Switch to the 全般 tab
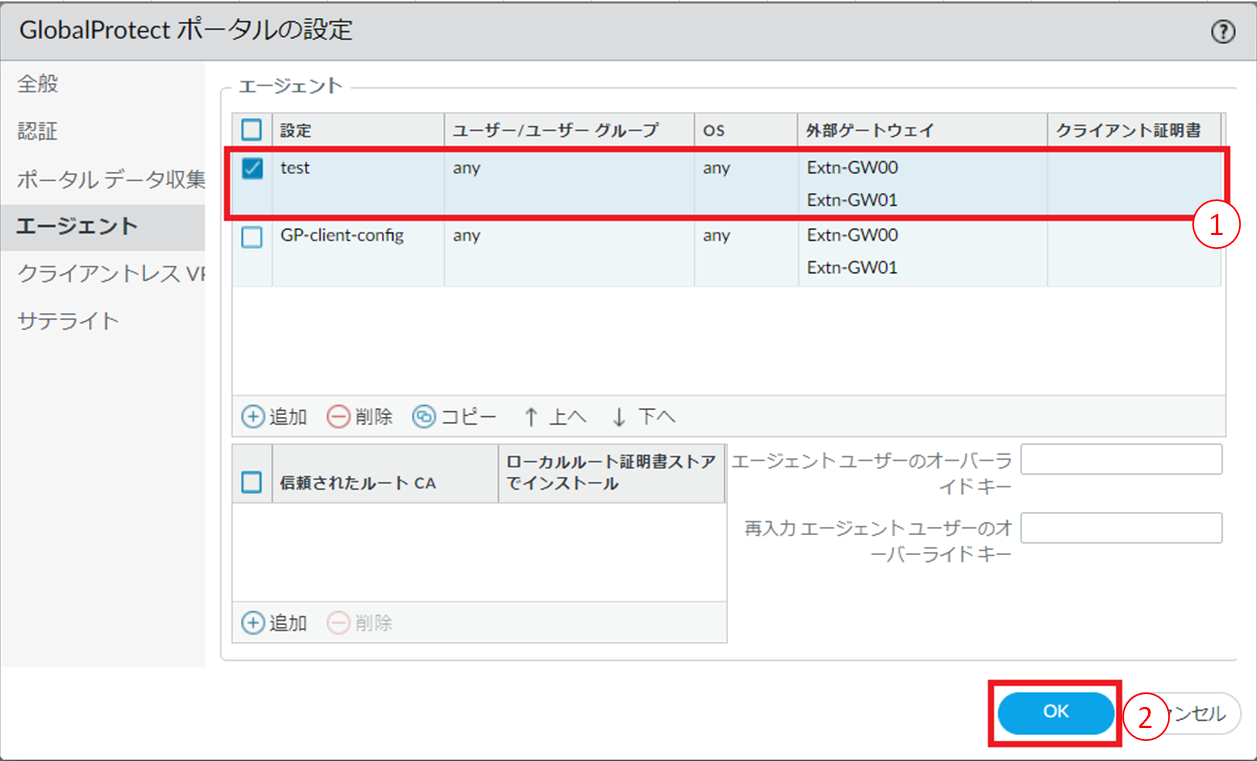Viewport: 1257px width, 761px height. pos(38,84)
